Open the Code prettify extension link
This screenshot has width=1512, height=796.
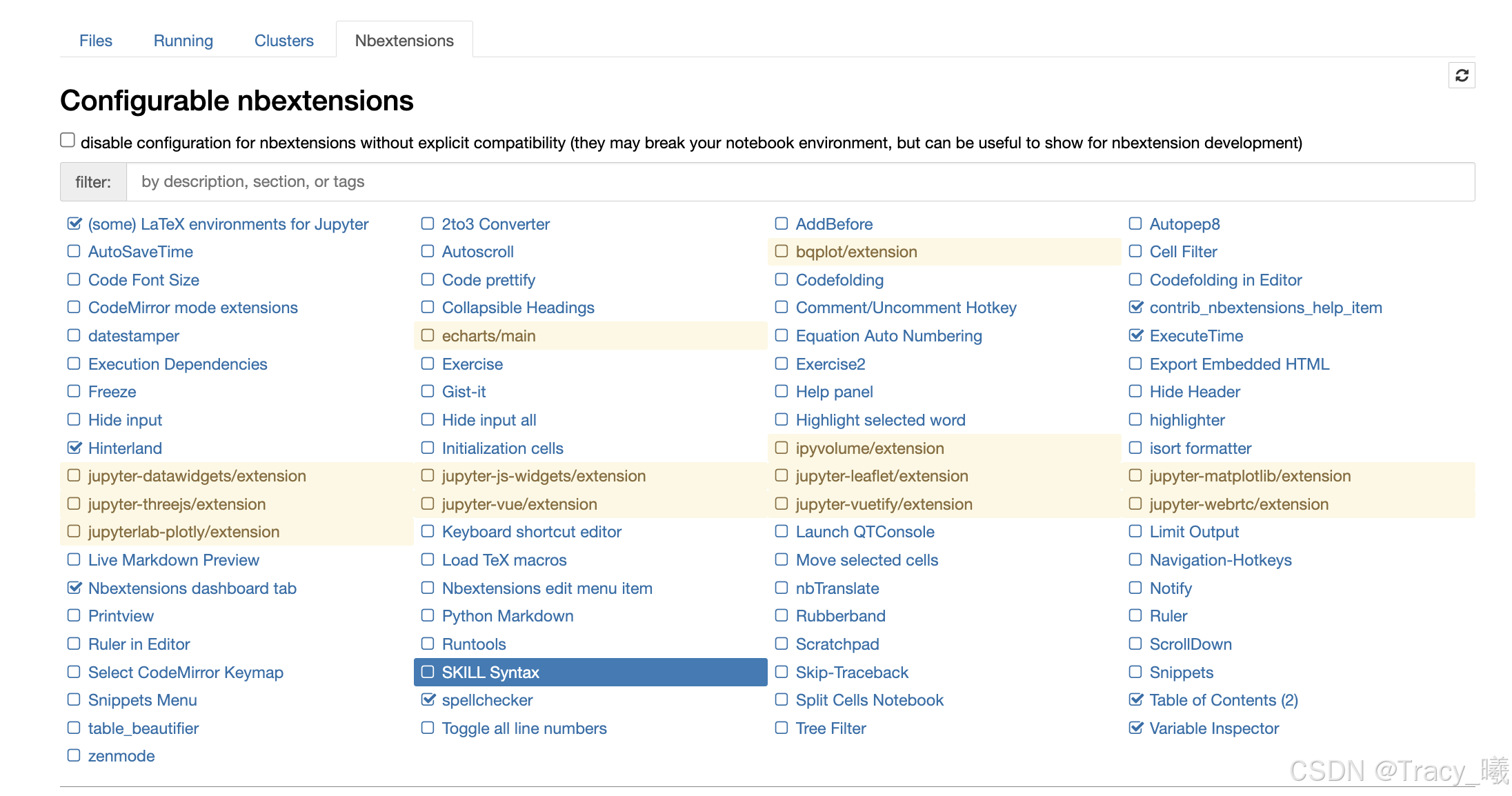pos(488,280)
